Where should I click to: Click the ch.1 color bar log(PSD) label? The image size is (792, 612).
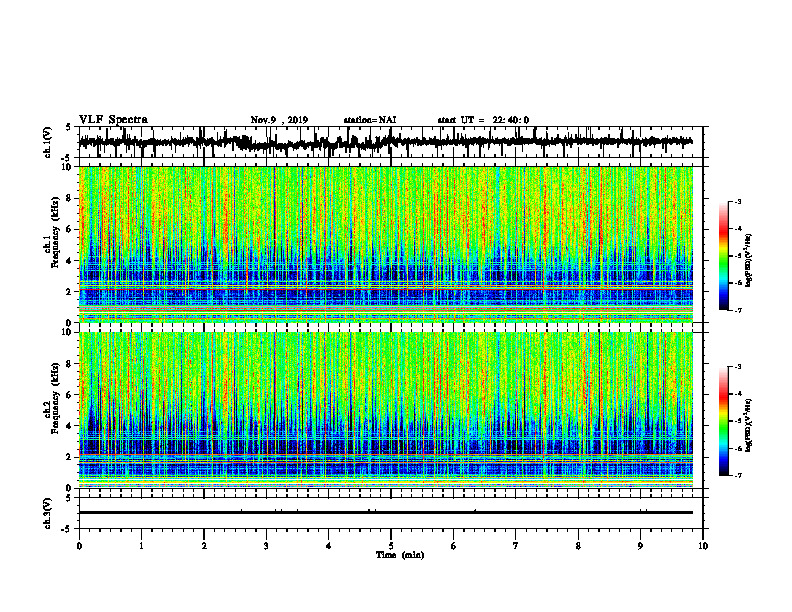(749, 261)
